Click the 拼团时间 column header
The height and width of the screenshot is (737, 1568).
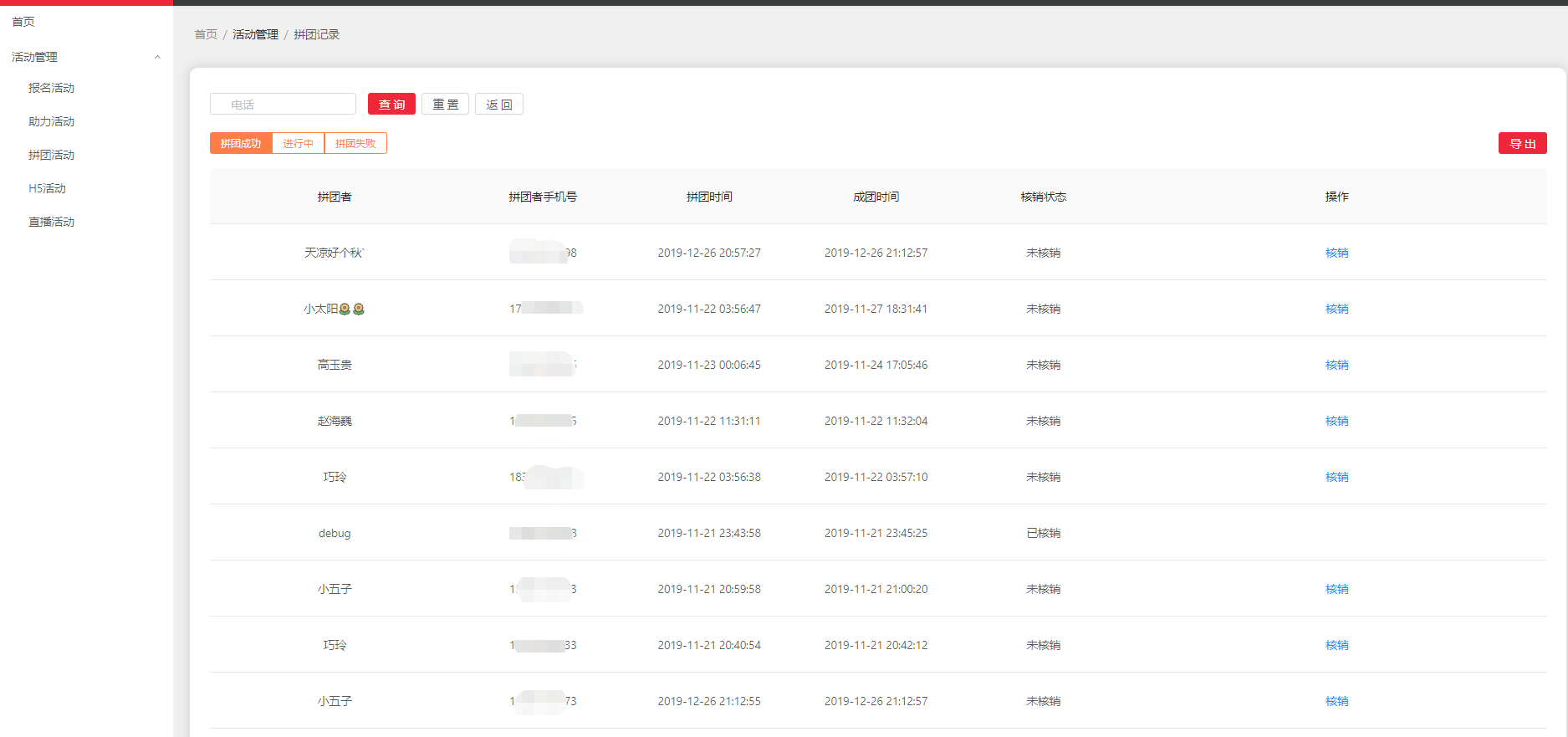[709, 197]
